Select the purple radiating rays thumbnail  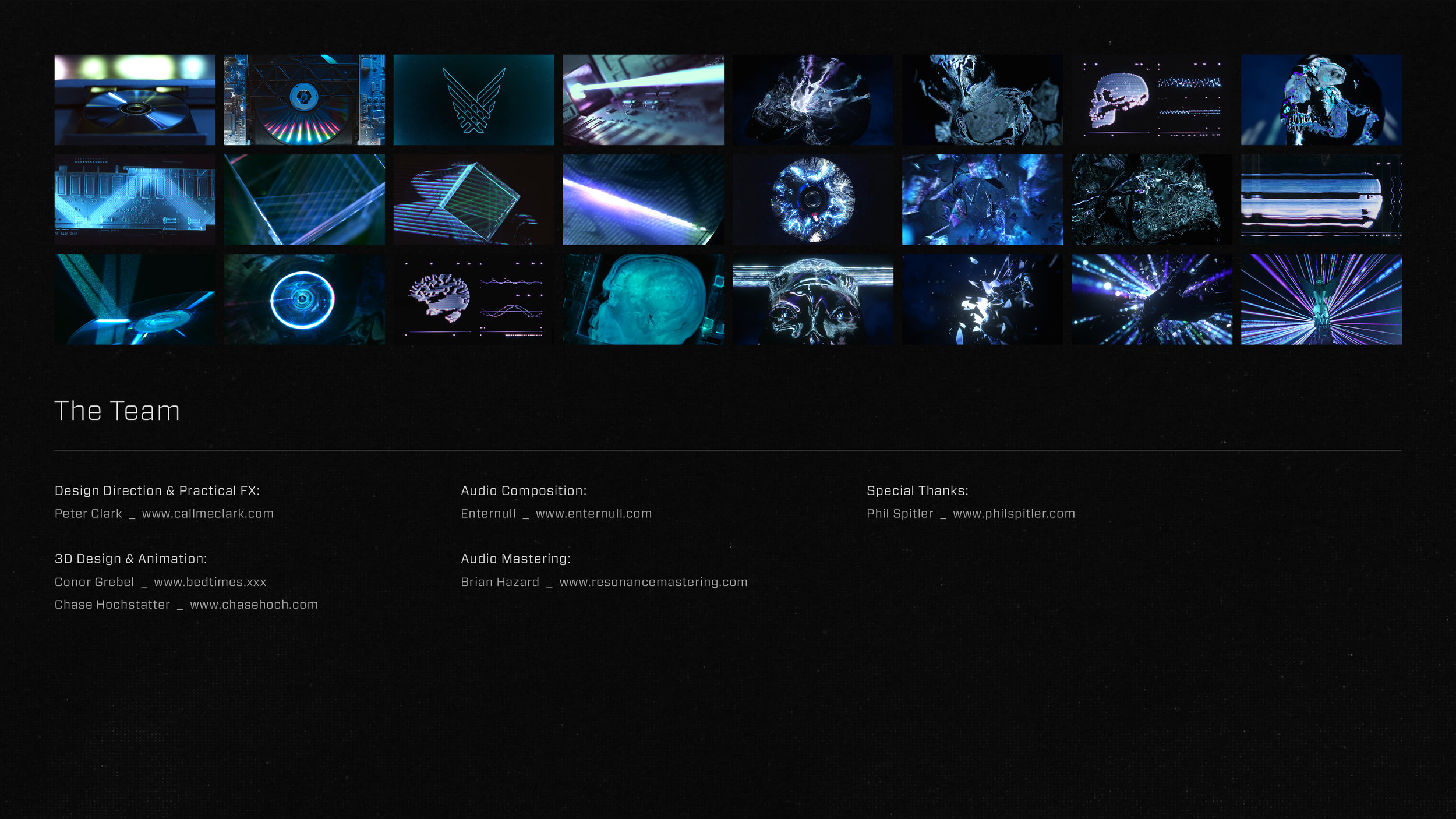pos(1321,299)
